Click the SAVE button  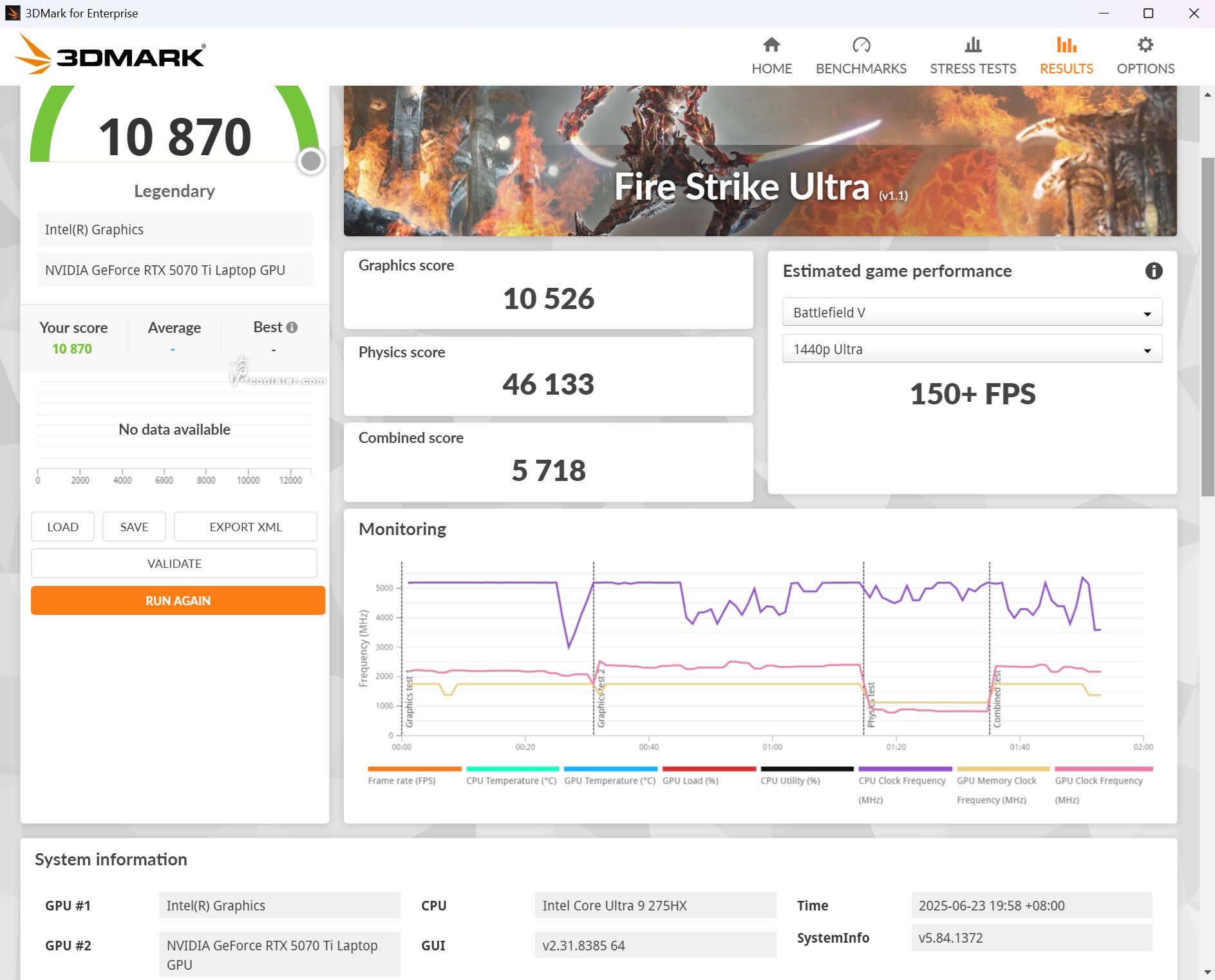click(x=134, y=527)
